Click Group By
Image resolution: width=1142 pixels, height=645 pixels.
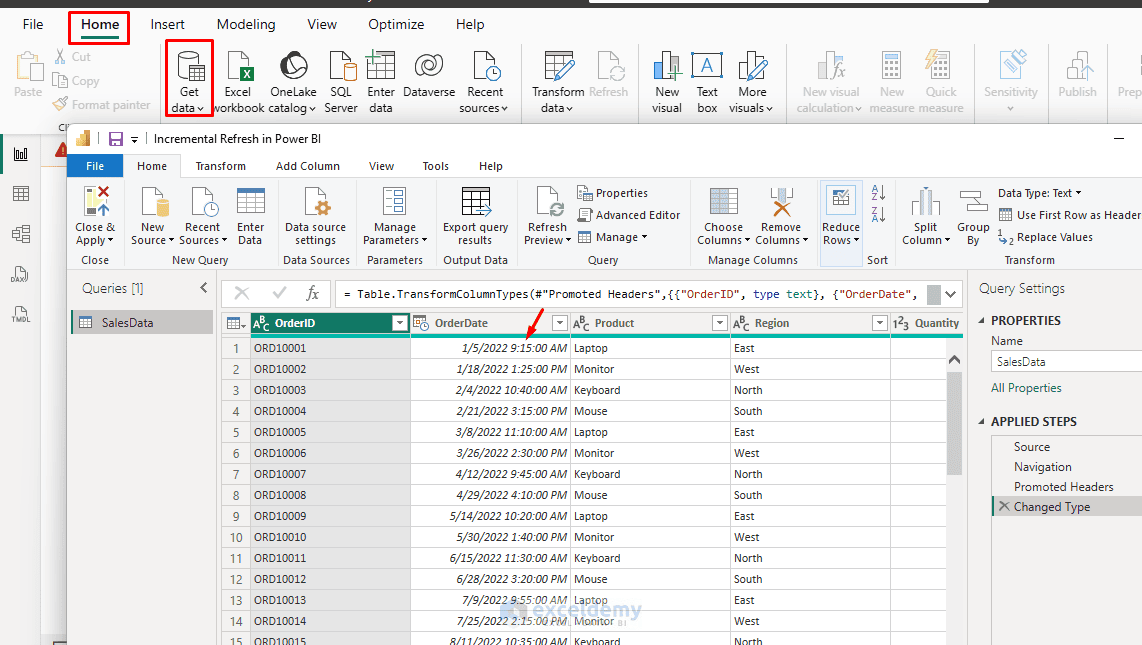click(x=973, y=218)
